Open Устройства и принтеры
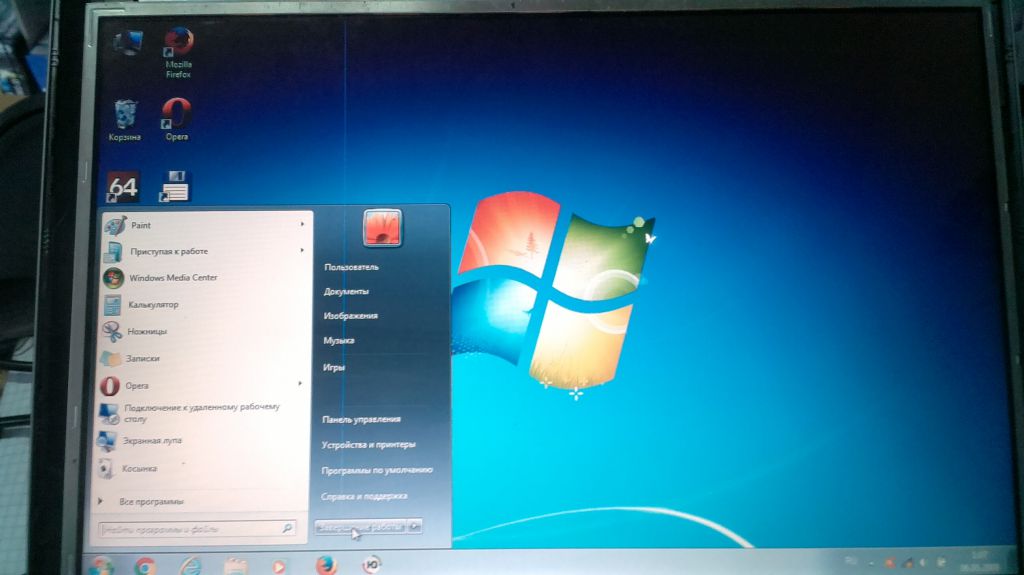This screenshot has height=575, width=1024. tap(368, 445)
